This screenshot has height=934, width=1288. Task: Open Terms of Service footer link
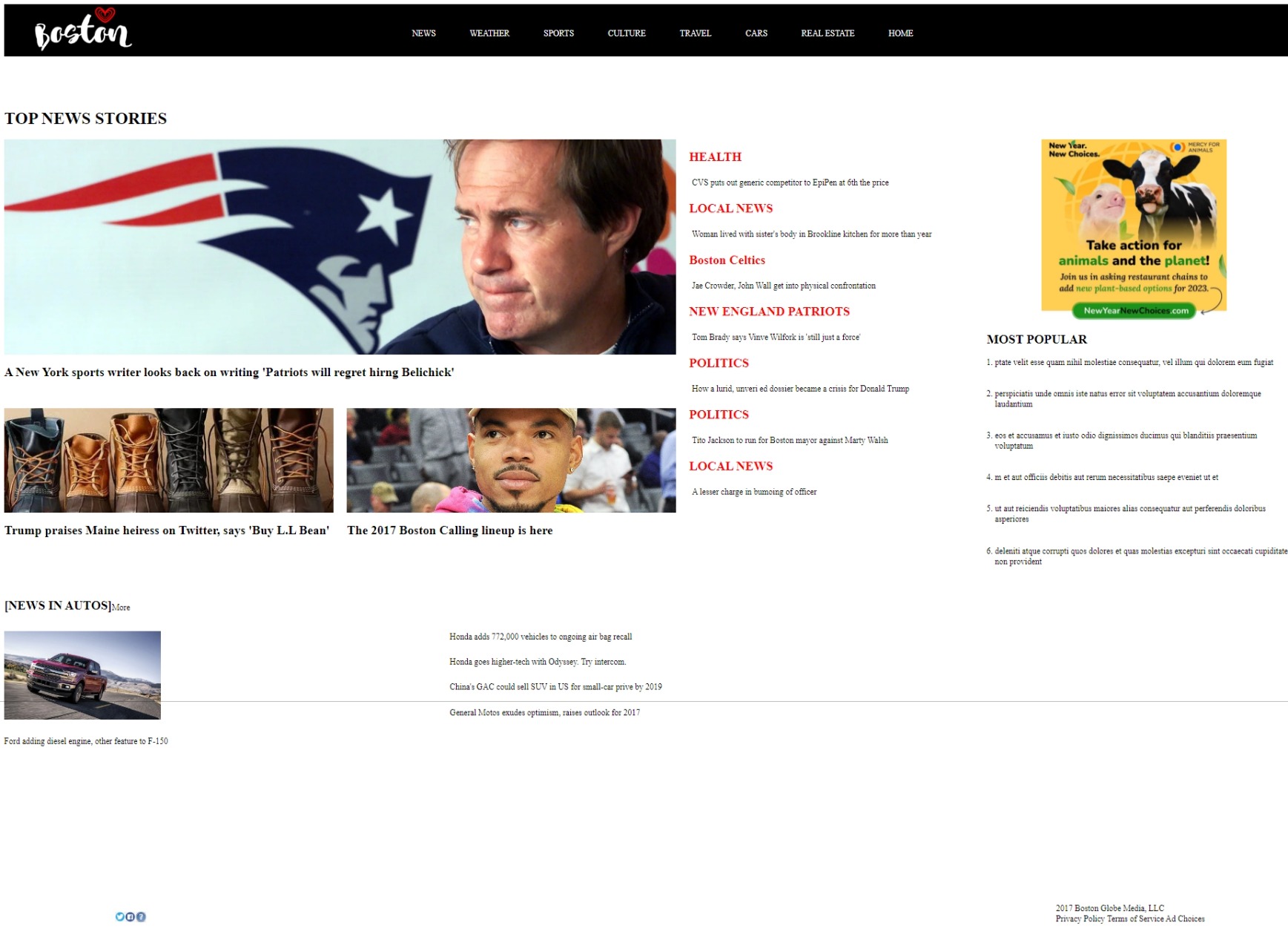click(1135, 919)
